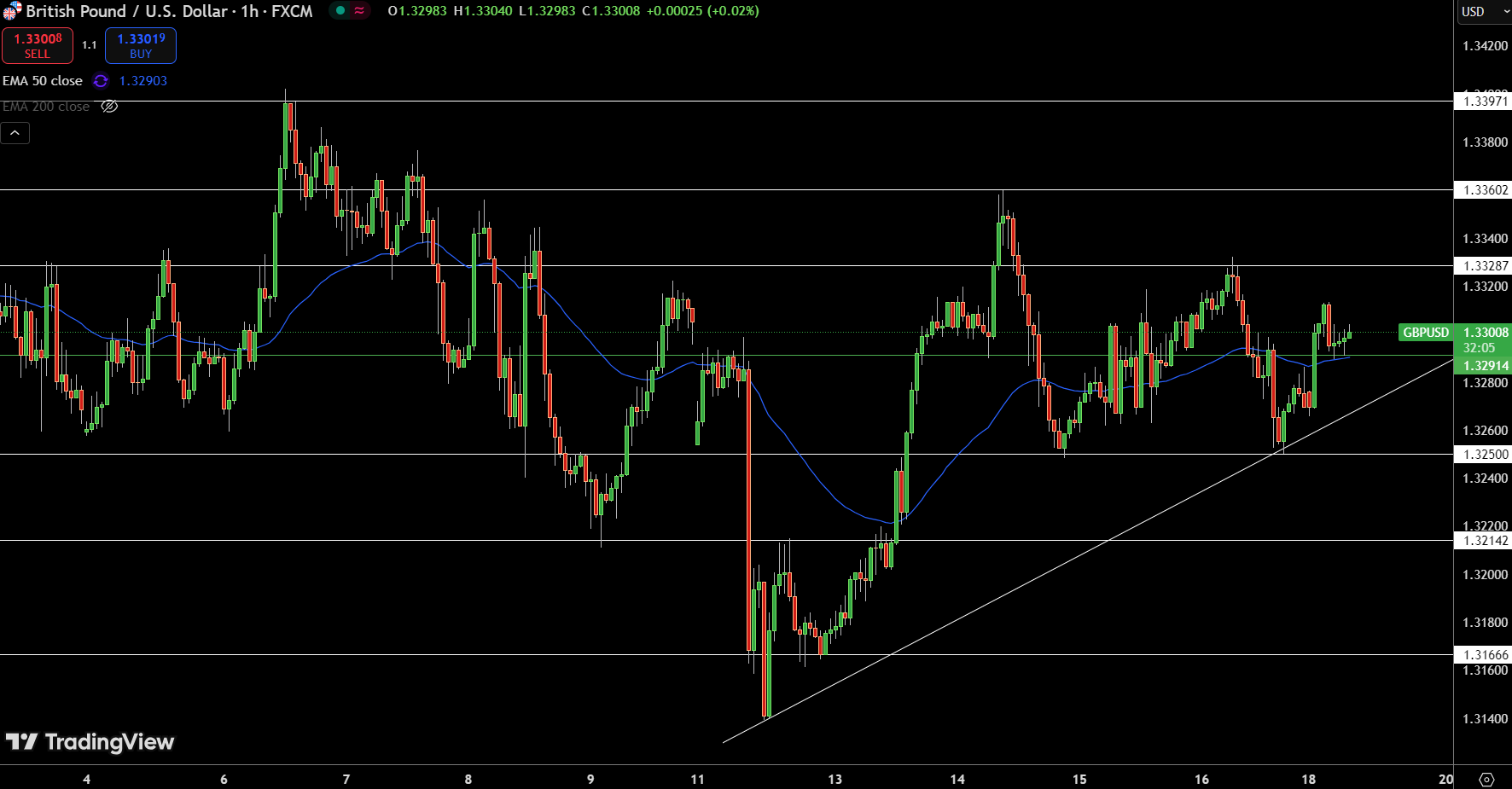Click the 1.32600 price scale tick
This screenshot has height=789, width=1512.
[x=1486, y=431]
